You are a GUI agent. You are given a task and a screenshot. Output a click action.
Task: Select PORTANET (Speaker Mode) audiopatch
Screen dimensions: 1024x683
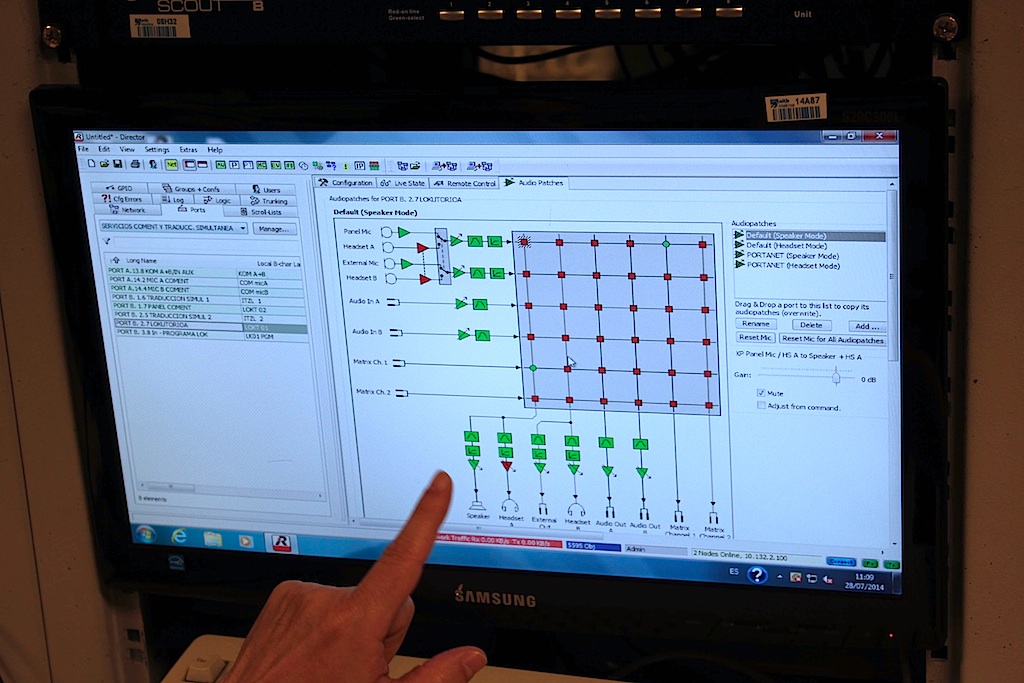tap(793, 256)
